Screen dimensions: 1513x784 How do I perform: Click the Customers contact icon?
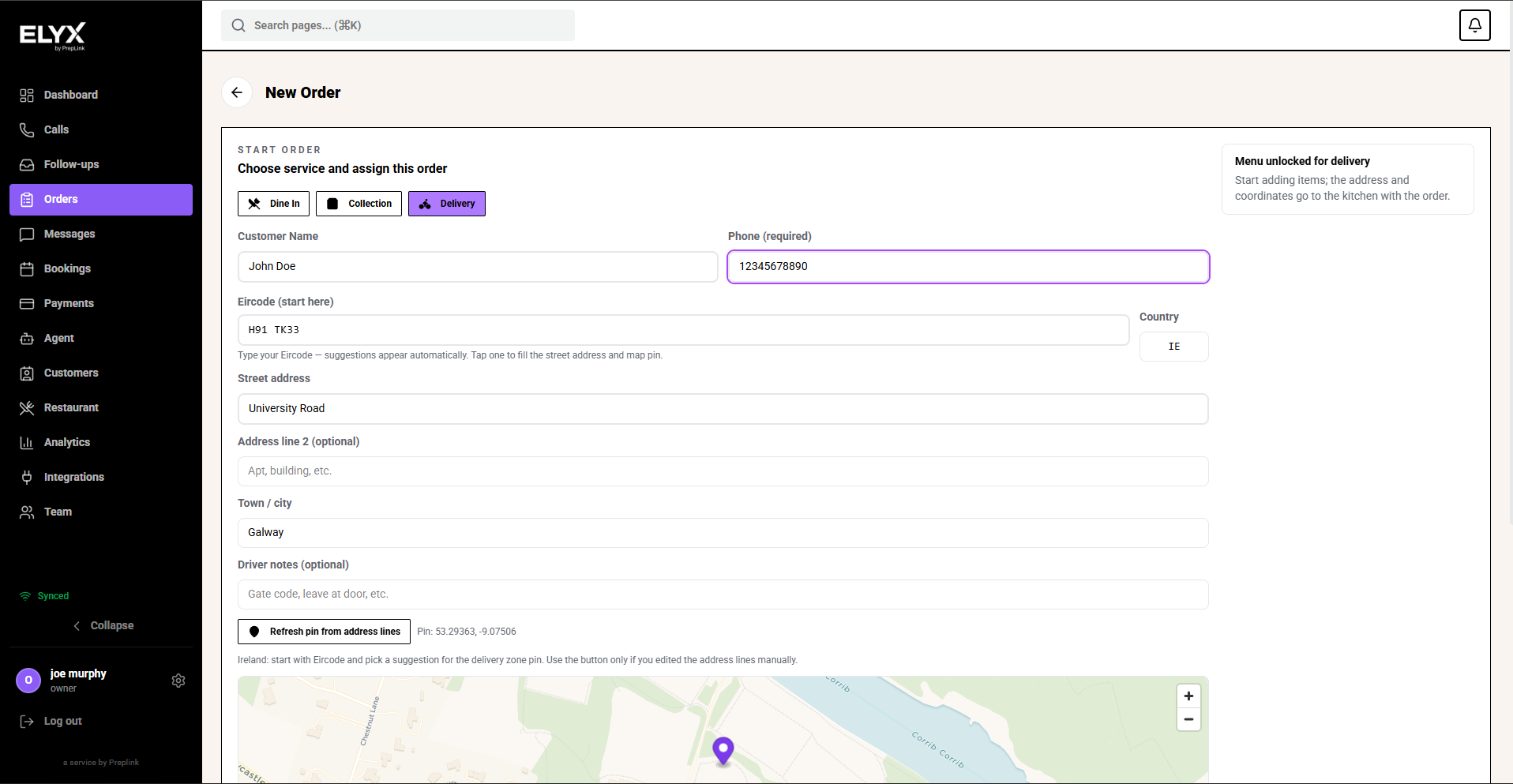(x=27, y=373)
